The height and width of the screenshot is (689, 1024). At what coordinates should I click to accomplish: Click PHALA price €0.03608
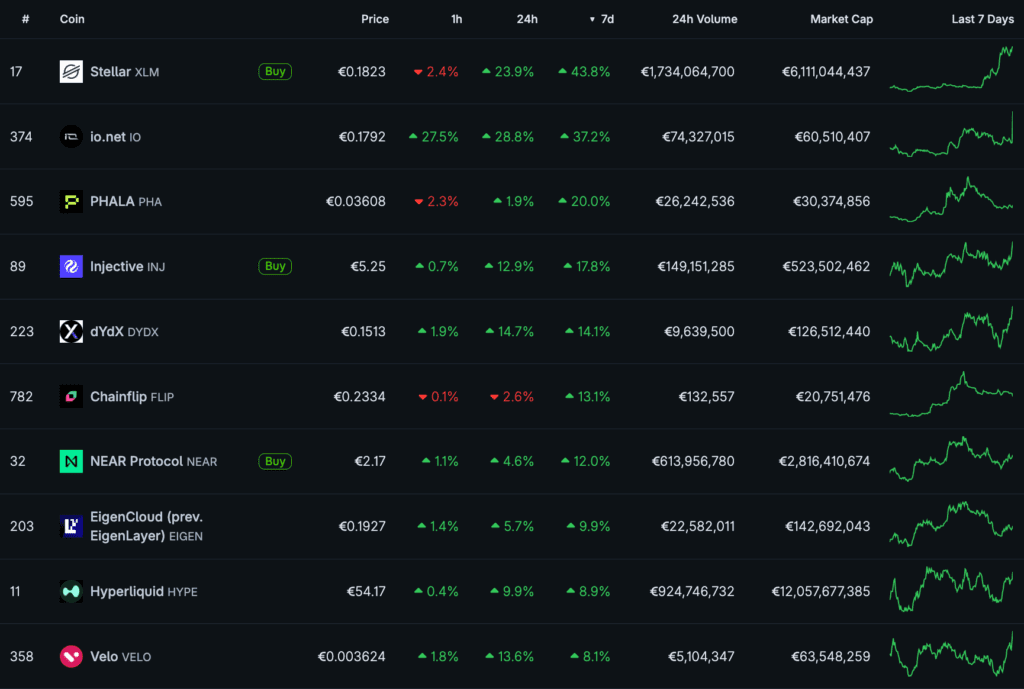click(x=355, y=201)
